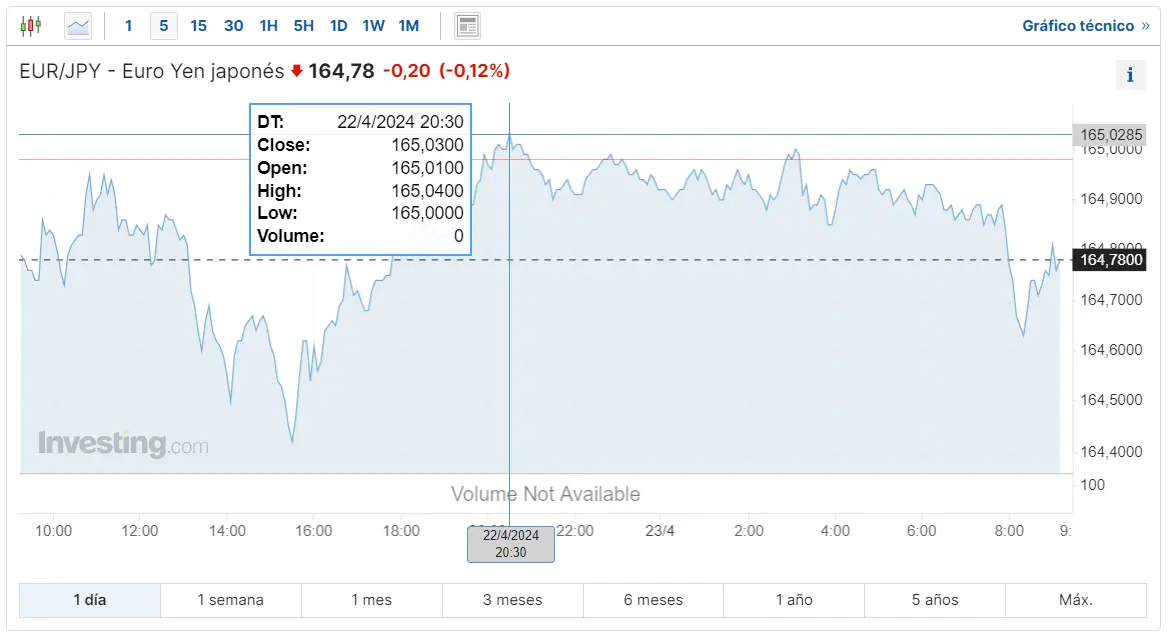Select the area chart type icon
Viewport: 1168px width, 639px height.
pos(78,26)
